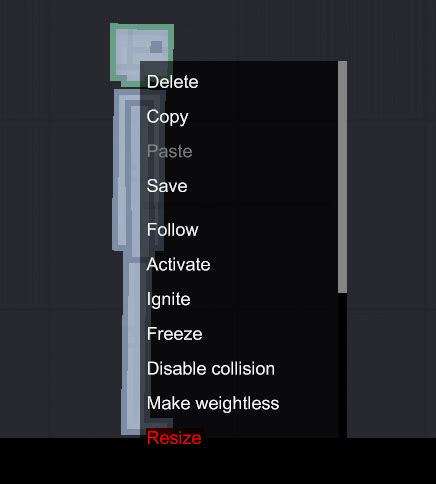Ignite the selected ragdoll part
The height and width of the screenshot is (484, 436).
169,299
